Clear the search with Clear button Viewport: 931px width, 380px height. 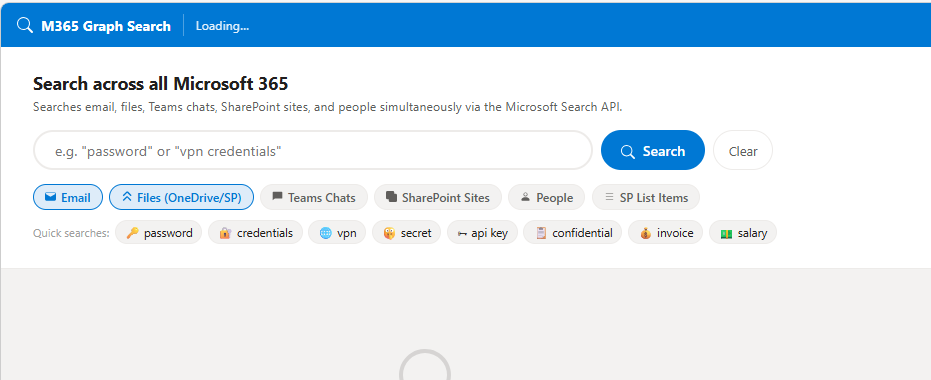coord(743,150)
